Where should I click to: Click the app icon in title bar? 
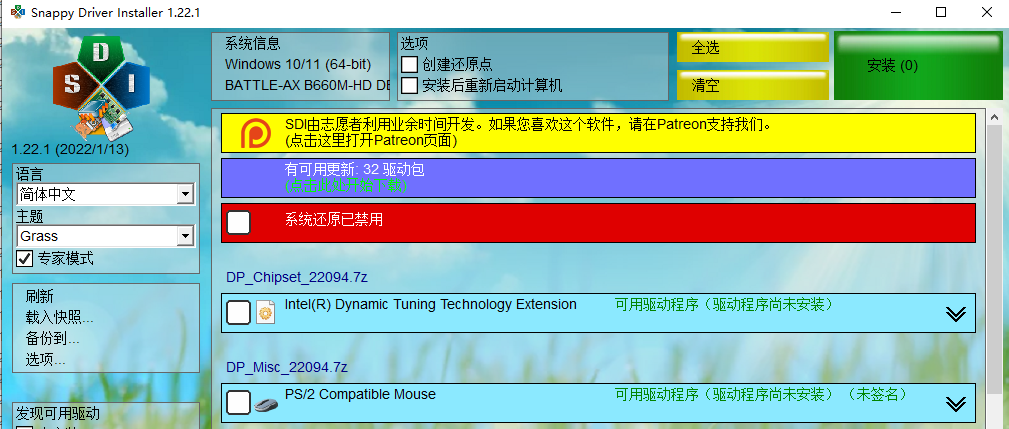pos(17,12)
